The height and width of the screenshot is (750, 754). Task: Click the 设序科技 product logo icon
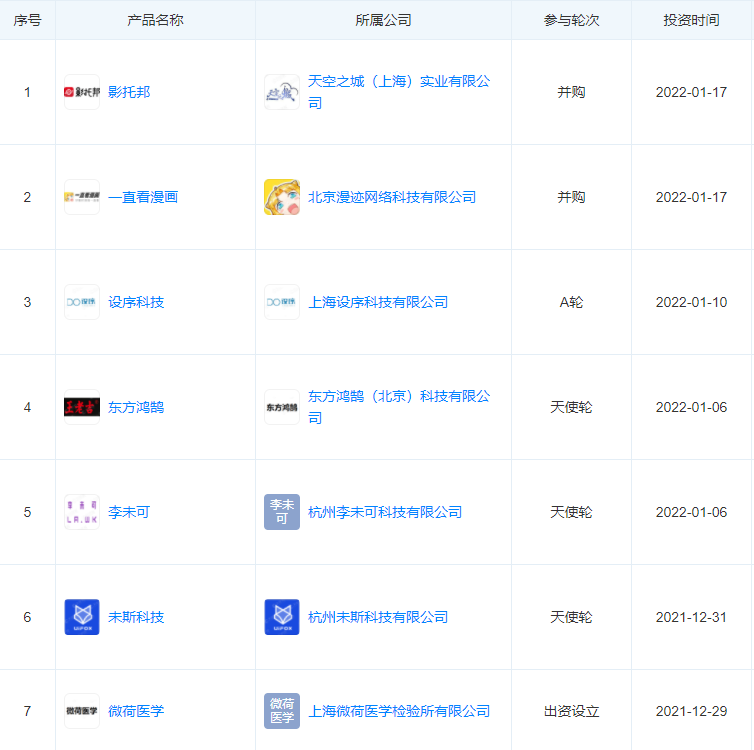click(x=82, y=302)
